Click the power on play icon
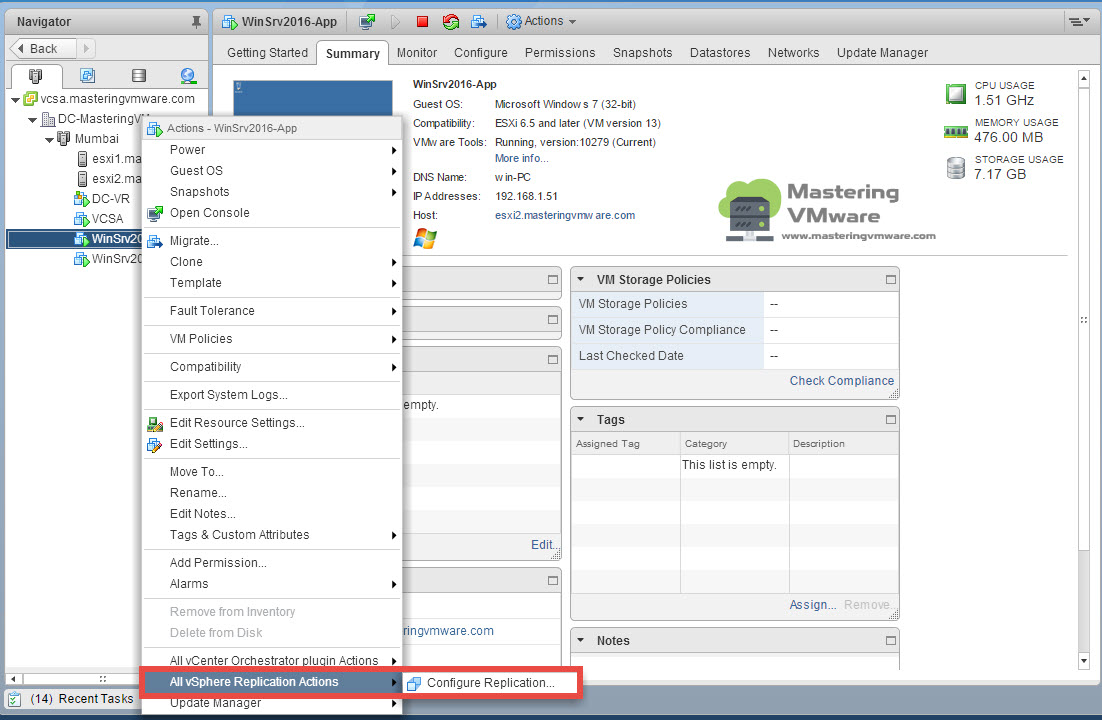 click(395, 22)
